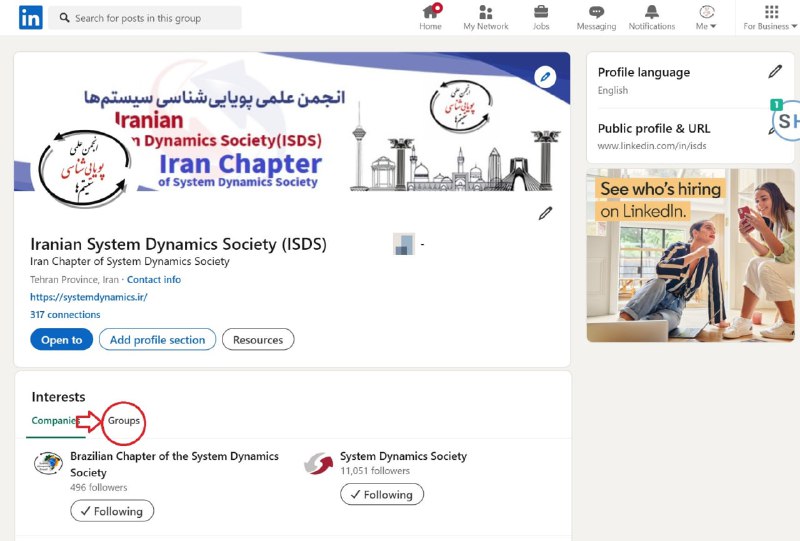Toggle Following for Brazilian Chapter
The image size is (800, 541).
coord(112,511)
